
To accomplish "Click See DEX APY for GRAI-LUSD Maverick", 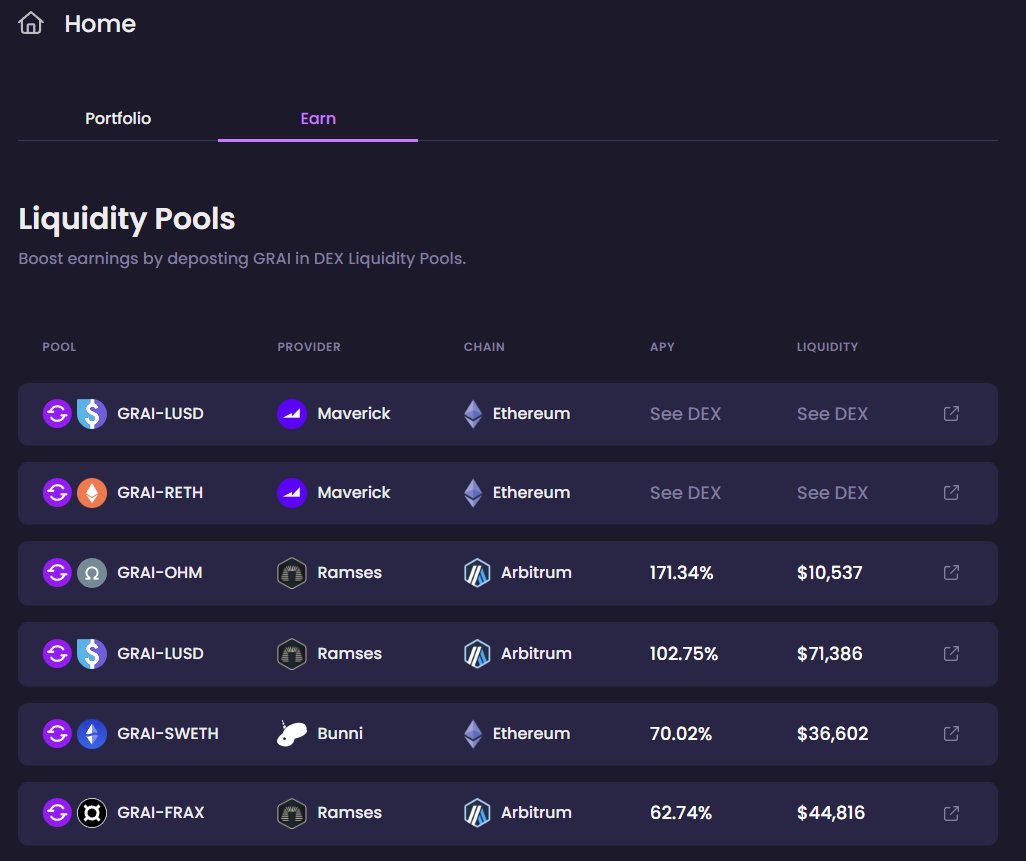I will pyautogui.click(x=685, y=414).
